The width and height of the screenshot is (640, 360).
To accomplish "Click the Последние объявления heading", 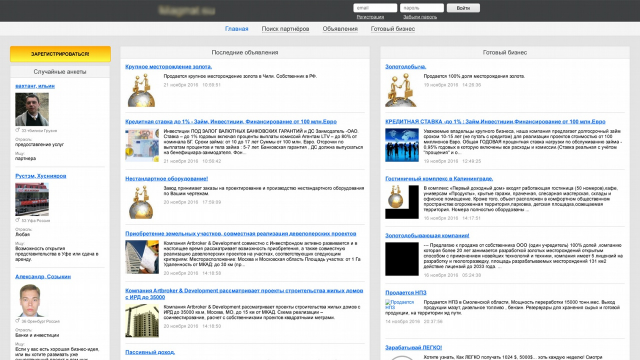I will pos(245,53).
